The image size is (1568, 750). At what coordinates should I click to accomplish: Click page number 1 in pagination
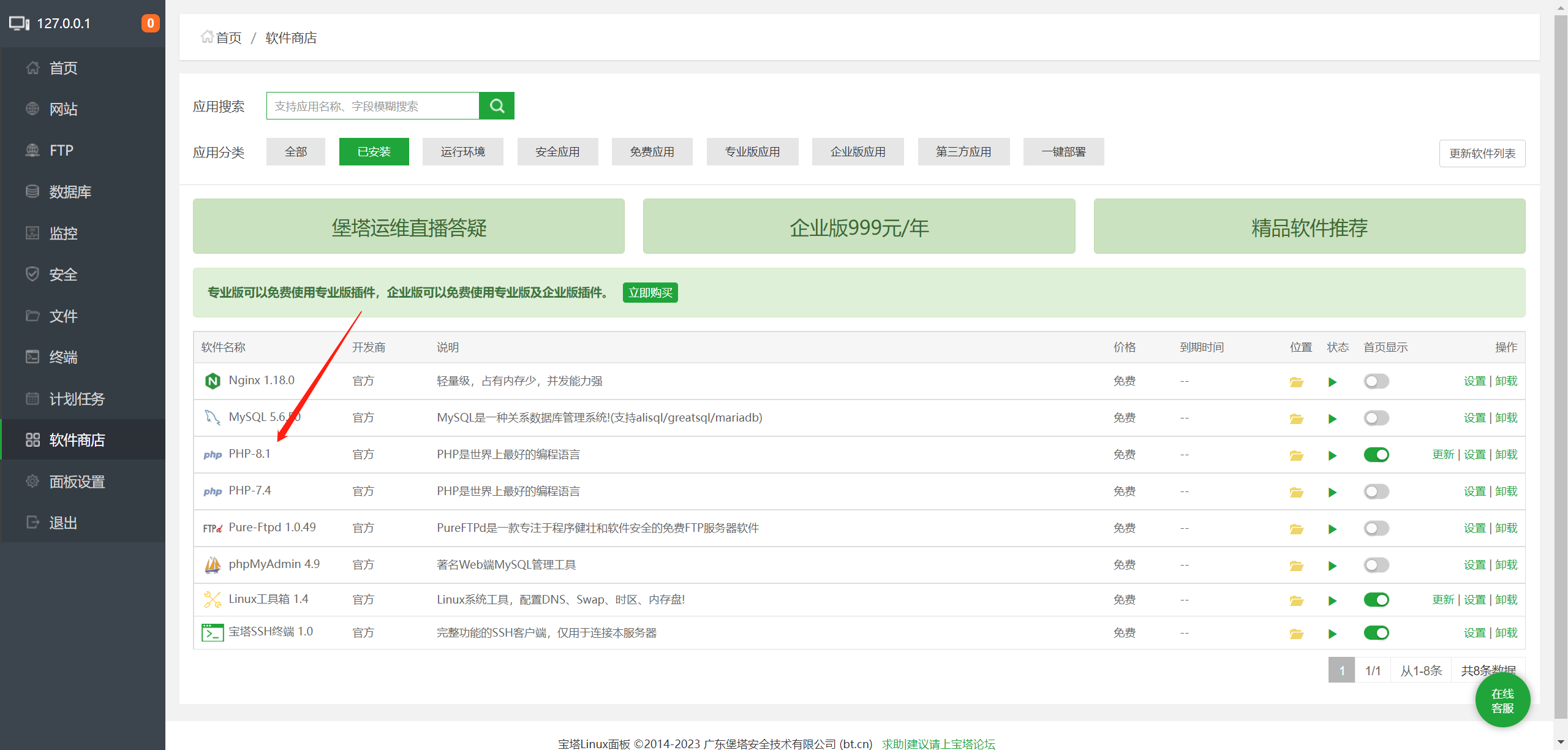[1341, 670]
